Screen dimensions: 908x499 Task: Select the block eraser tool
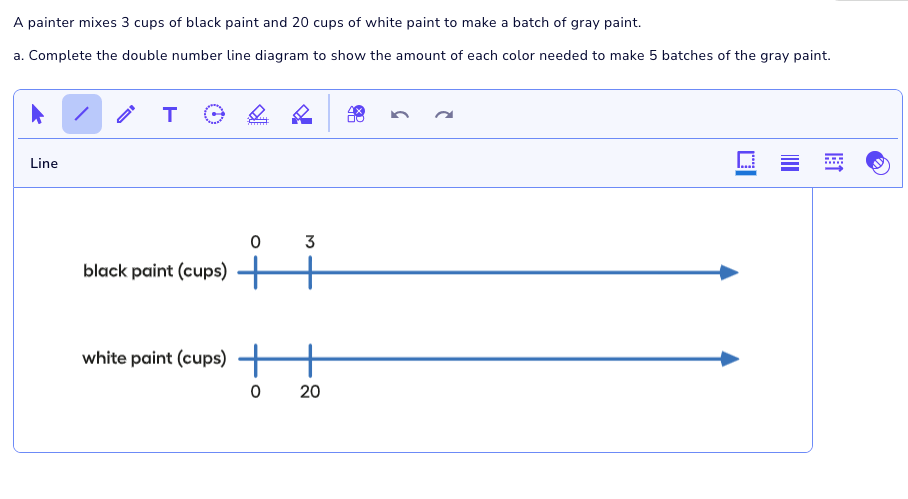pyautogui.click(x=301, y=116)
